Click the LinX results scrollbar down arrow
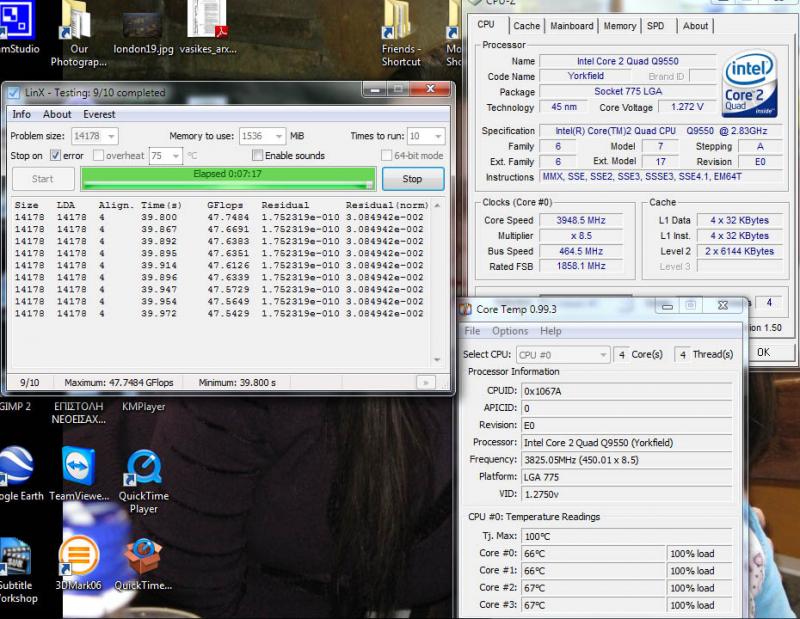This screenshot has width=800, height=619. point(437,360)
